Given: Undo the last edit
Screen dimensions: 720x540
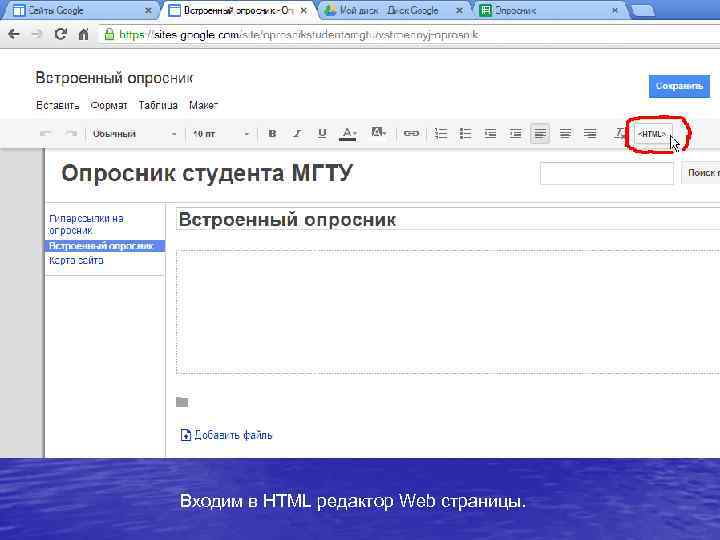Looking at the screenshot, I should pos(45,134).
